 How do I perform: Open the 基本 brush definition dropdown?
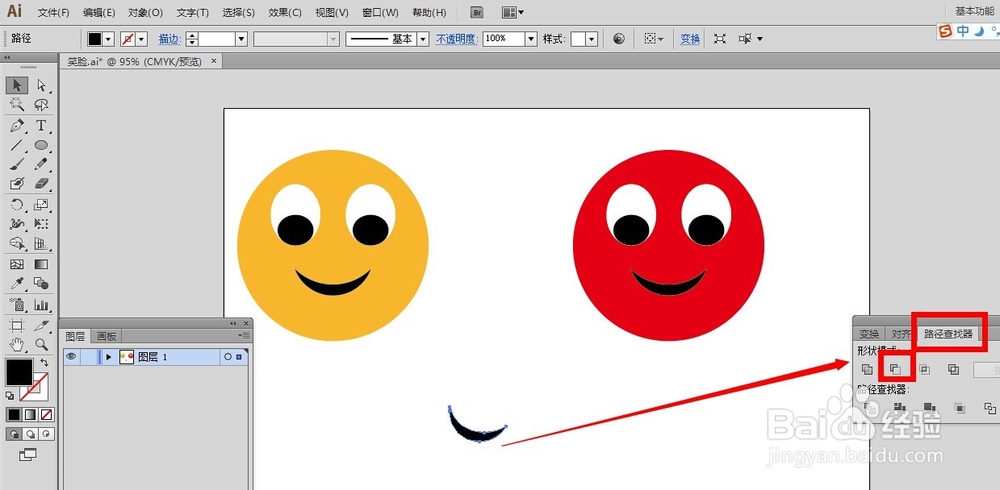point(422,39)
